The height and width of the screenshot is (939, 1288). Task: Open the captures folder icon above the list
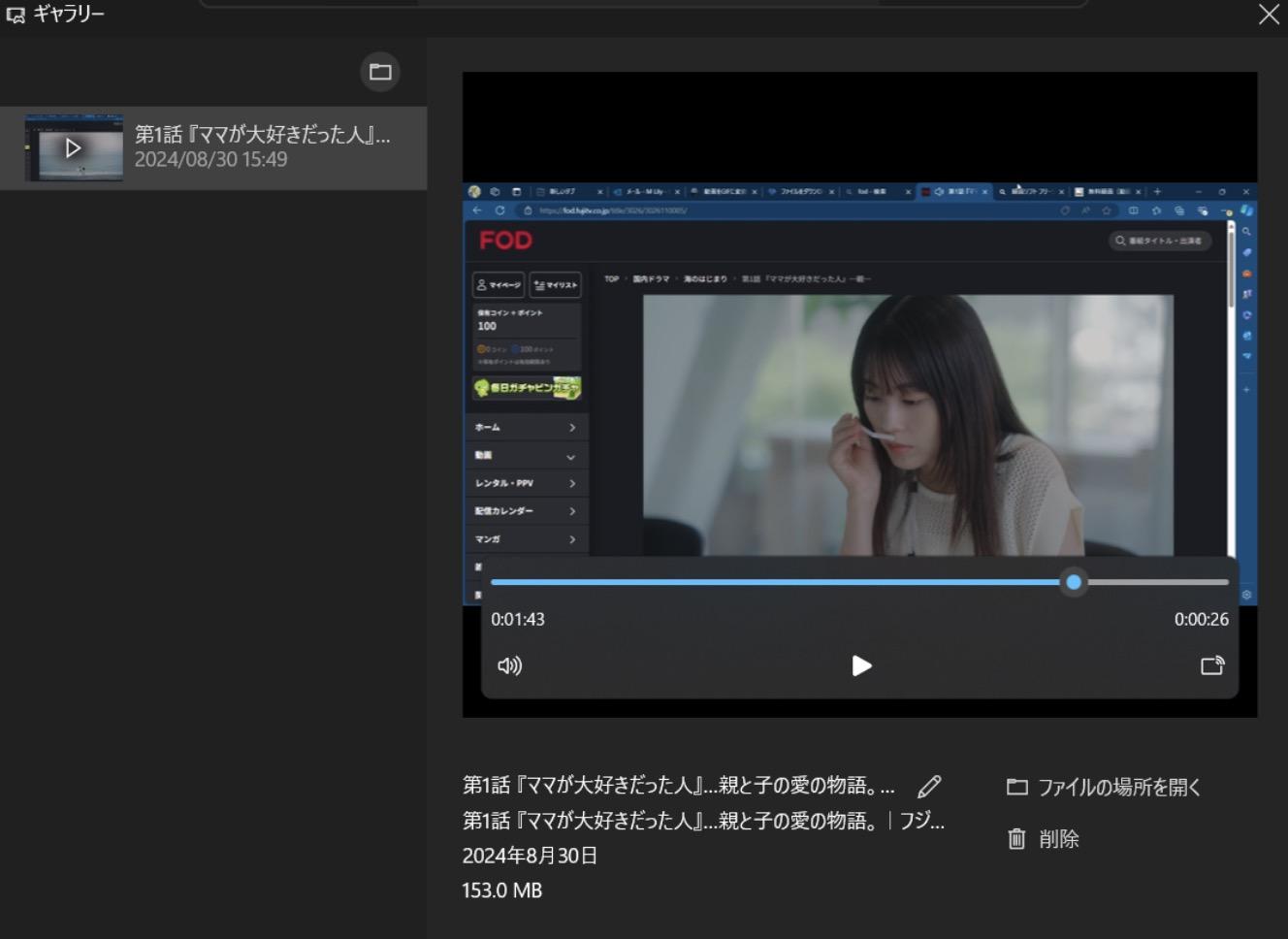380,72
